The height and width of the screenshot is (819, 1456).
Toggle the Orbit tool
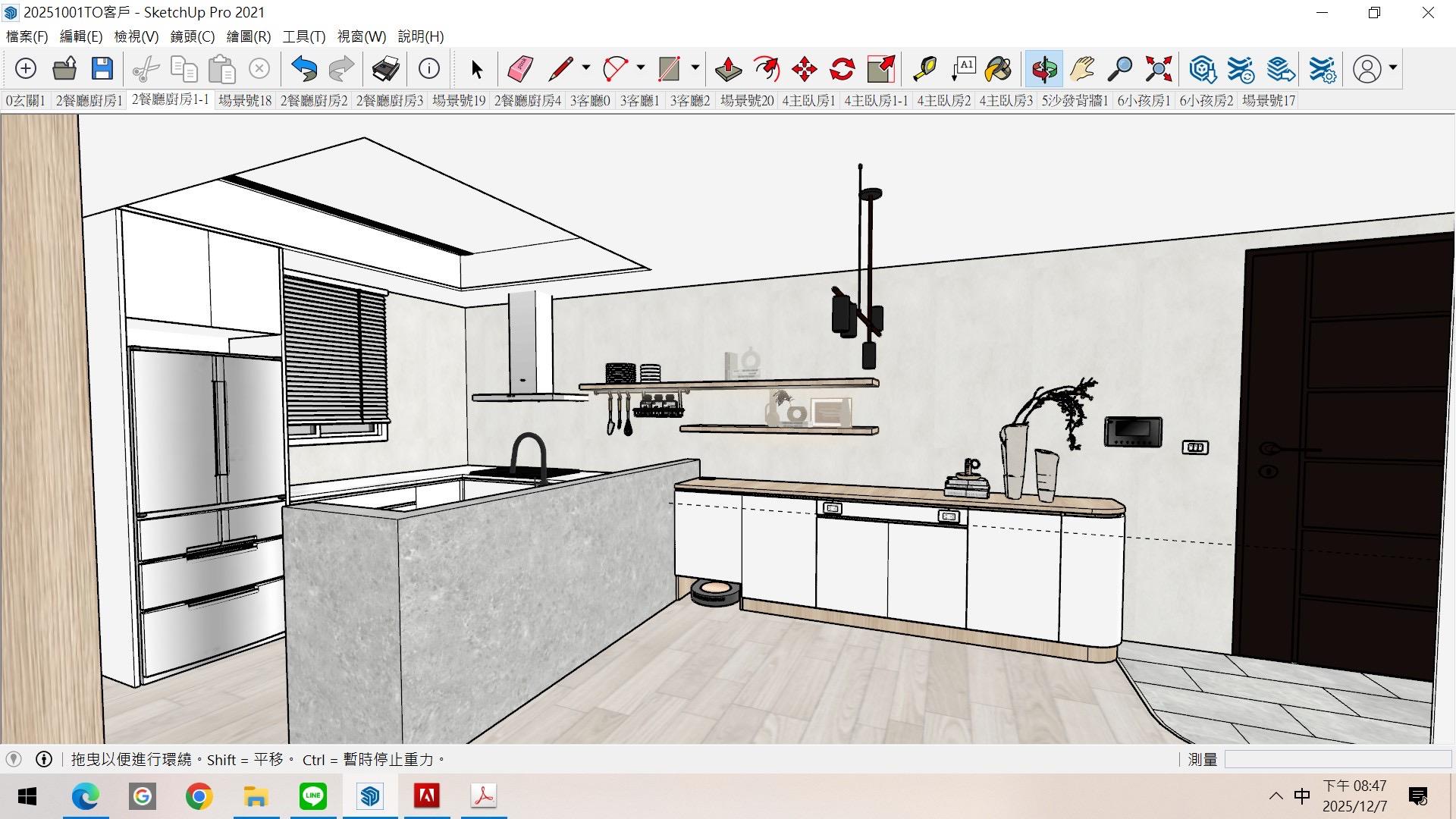point(1043,69)
